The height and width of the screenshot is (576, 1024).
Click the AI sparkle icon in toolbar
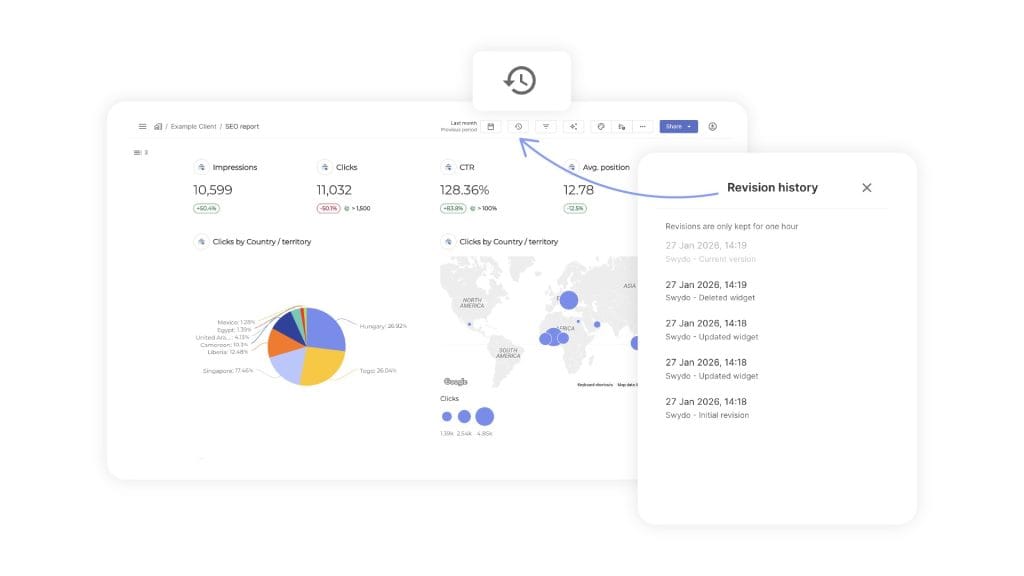click(573, 127)
